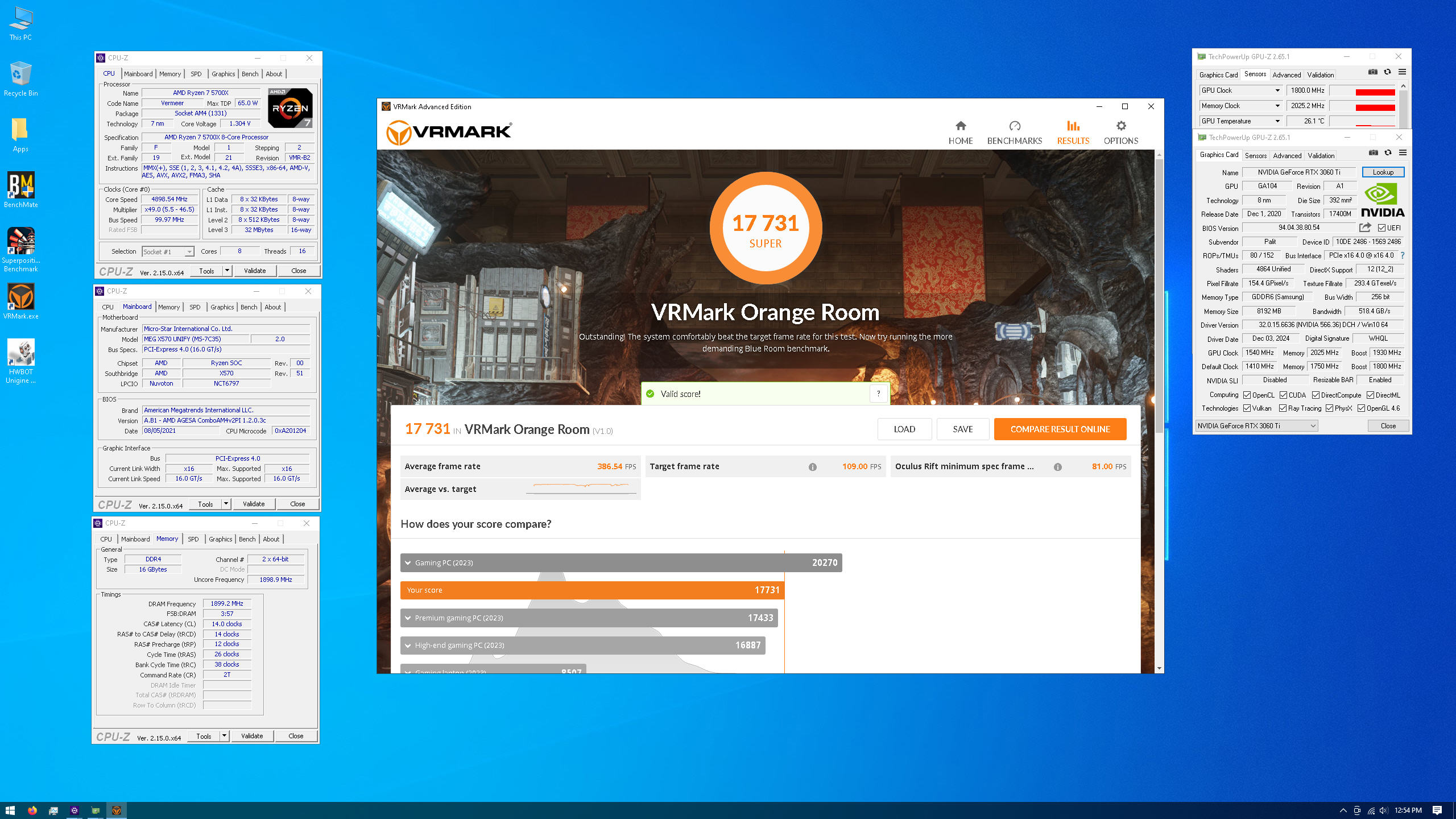The width and height of the screenshot is (1456, 819).
Task: Toggle the Ray Tracing checkbox in GPU-Z
Action: 1283,408
